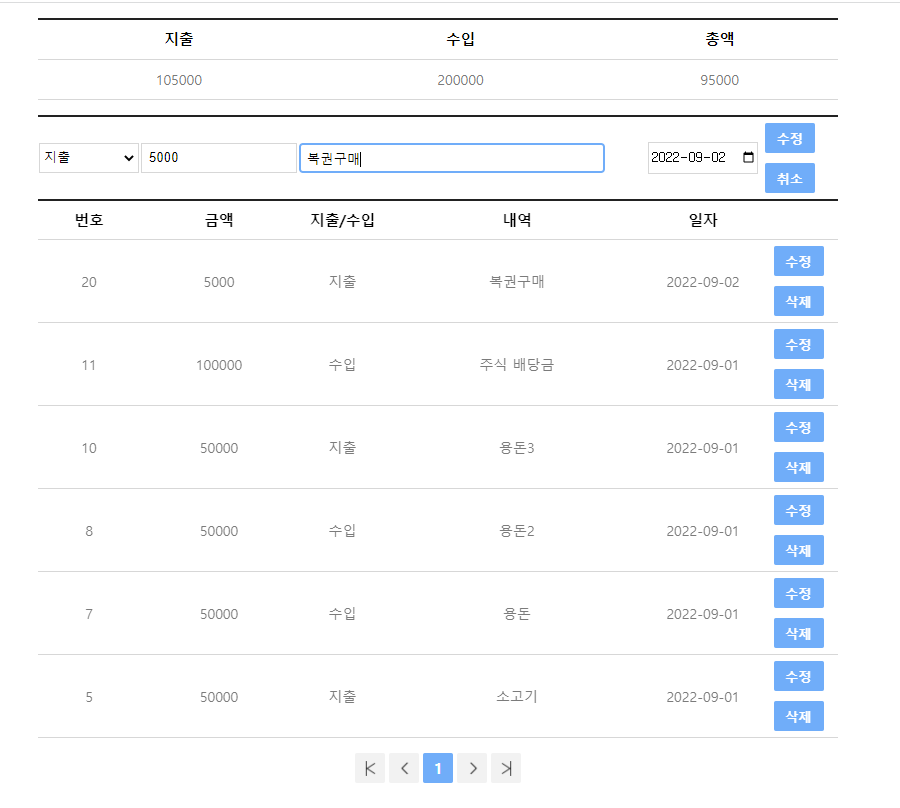Screen dimensions: 900x808
Task: Click 삭제 for the 용돈3 row
Action: click(x=798, y=468)
